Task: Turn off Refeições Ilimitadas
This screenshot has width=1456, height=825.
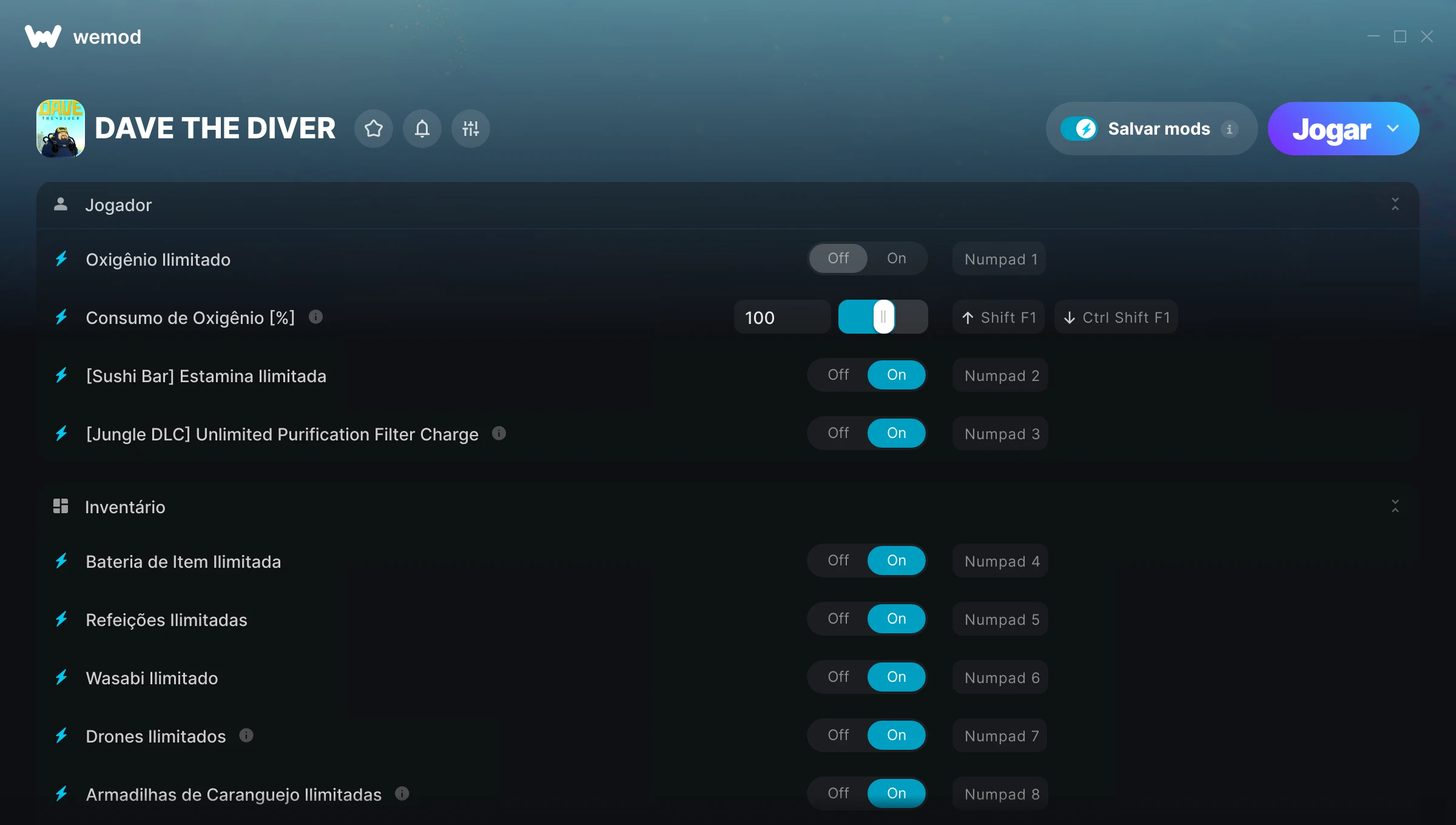Action: pos(838,619)
